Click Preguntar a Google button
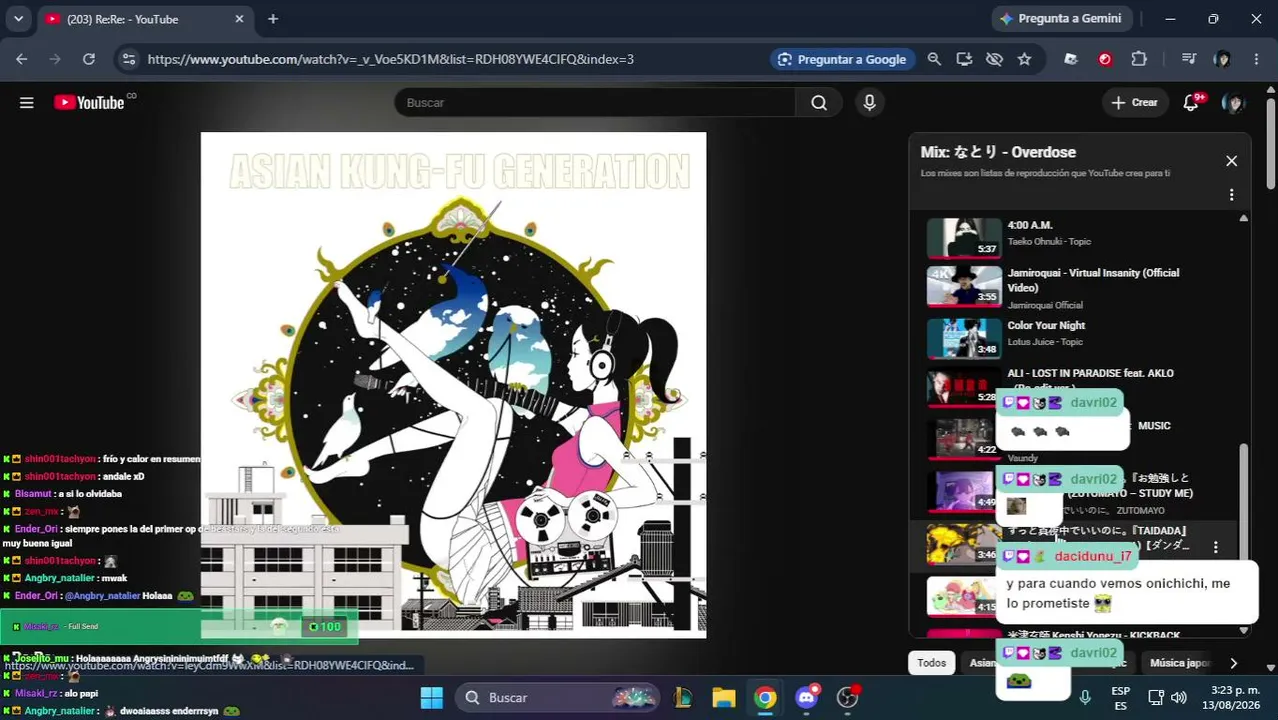Screen dimensions: 1278x720 pos(841,59)
